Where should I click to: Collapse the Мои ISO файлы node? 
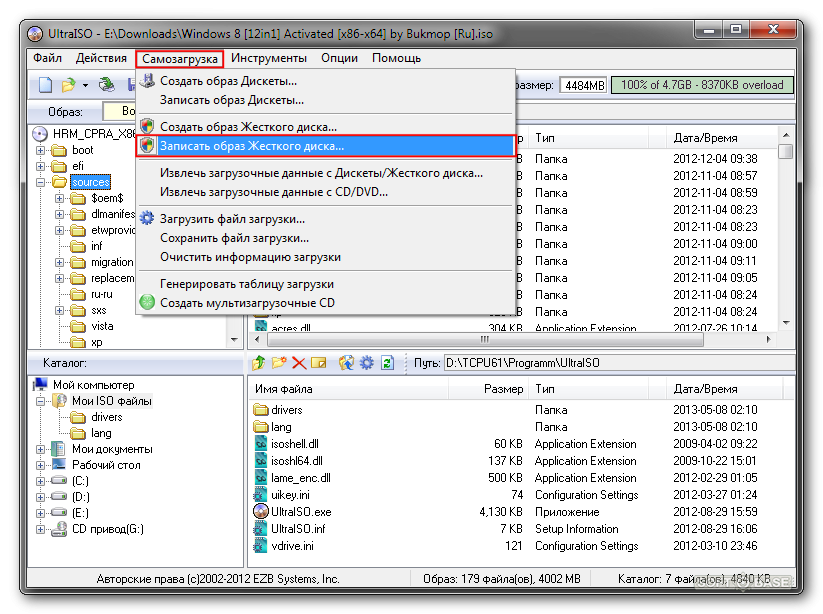coord(40,401)
